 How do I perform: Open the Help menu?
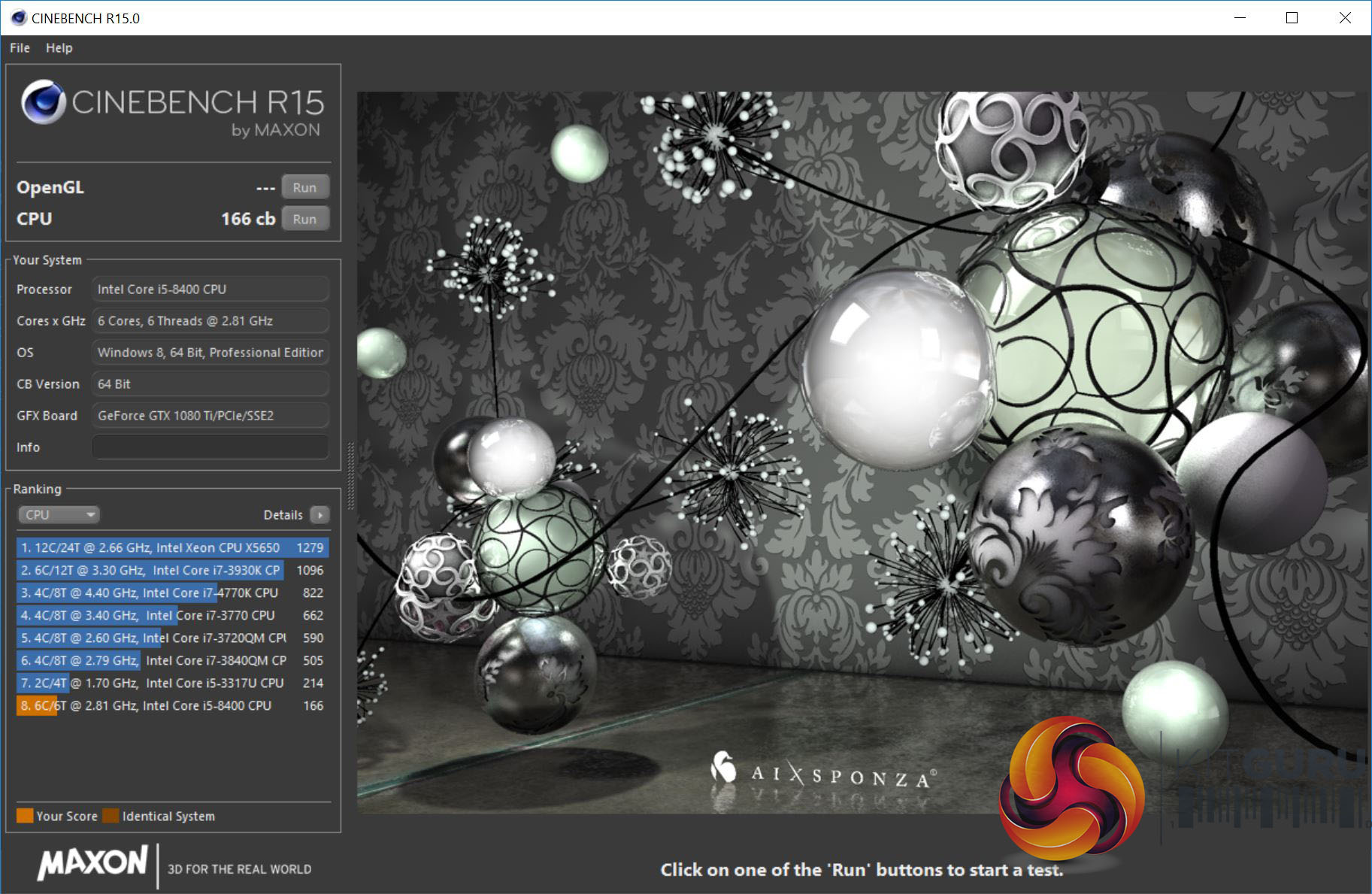(59, 48)
